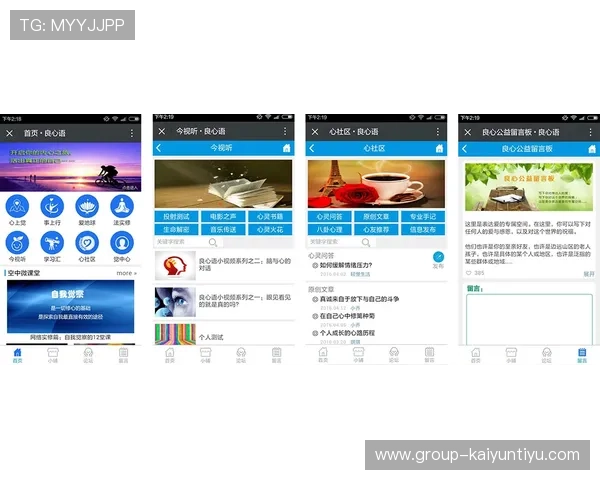Focus keyword search field on 心社区 screen

(x=341, y=242)
